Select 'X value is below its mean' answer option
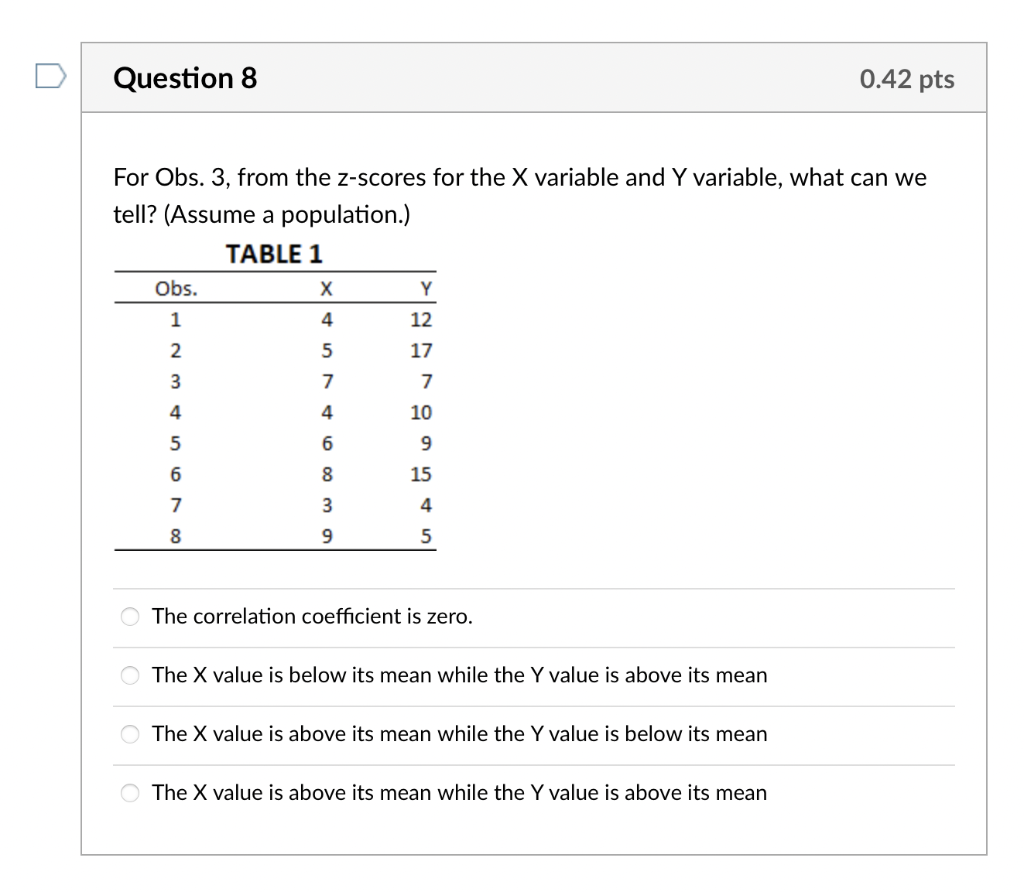 click(x=129, y=676)
